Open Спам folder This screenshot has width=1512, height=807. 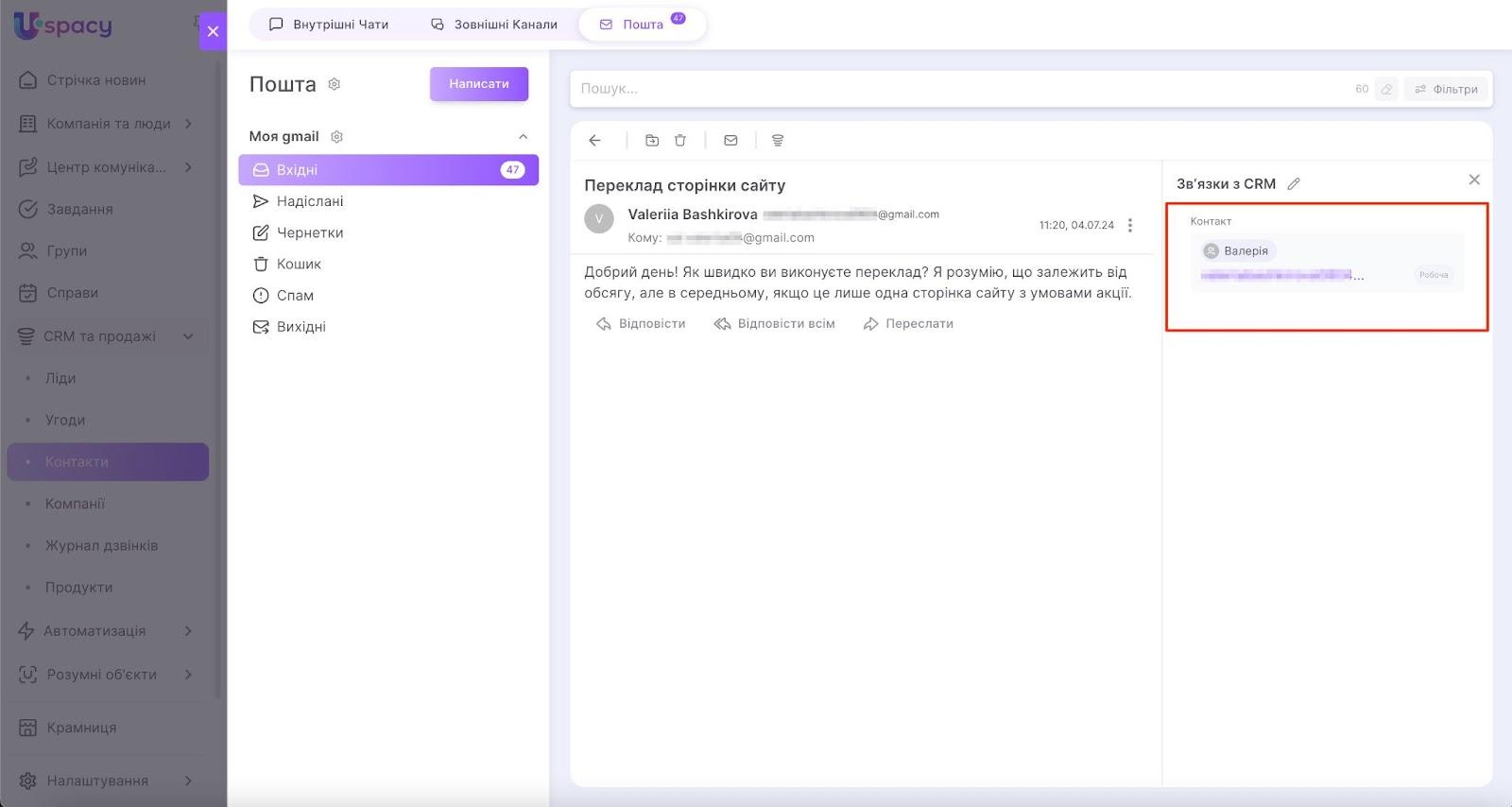[x=388, y=295]
